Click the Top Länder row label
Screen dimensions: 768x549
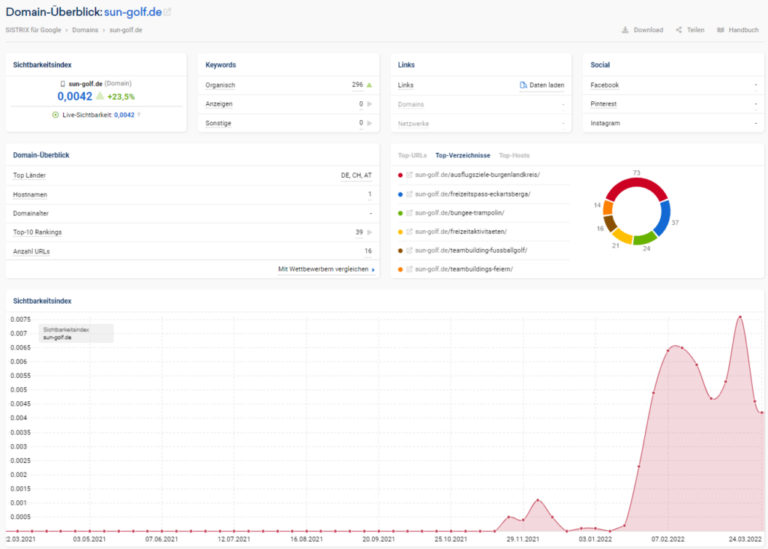tap(29, 175)
